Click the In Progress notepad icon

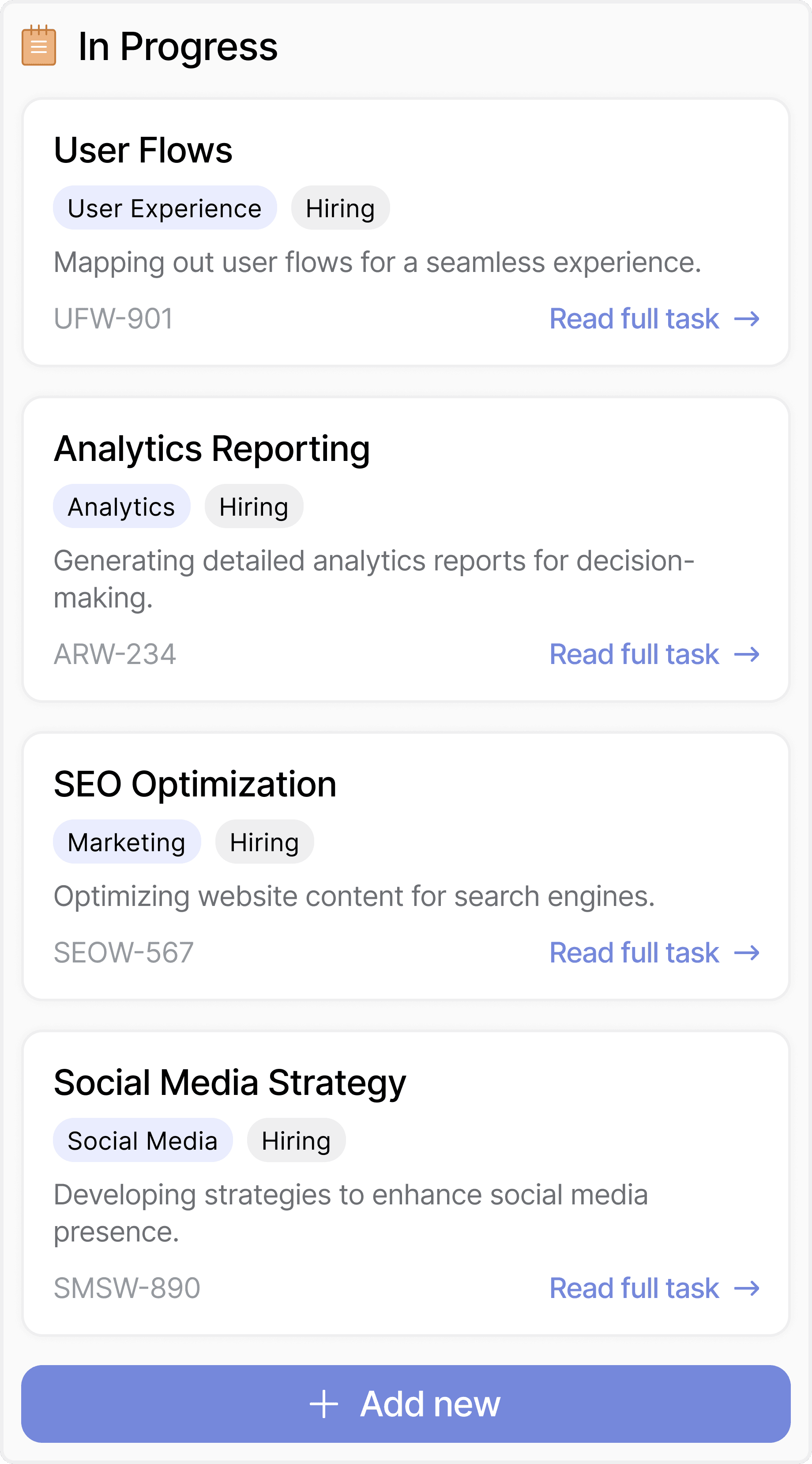coord(39,45)
